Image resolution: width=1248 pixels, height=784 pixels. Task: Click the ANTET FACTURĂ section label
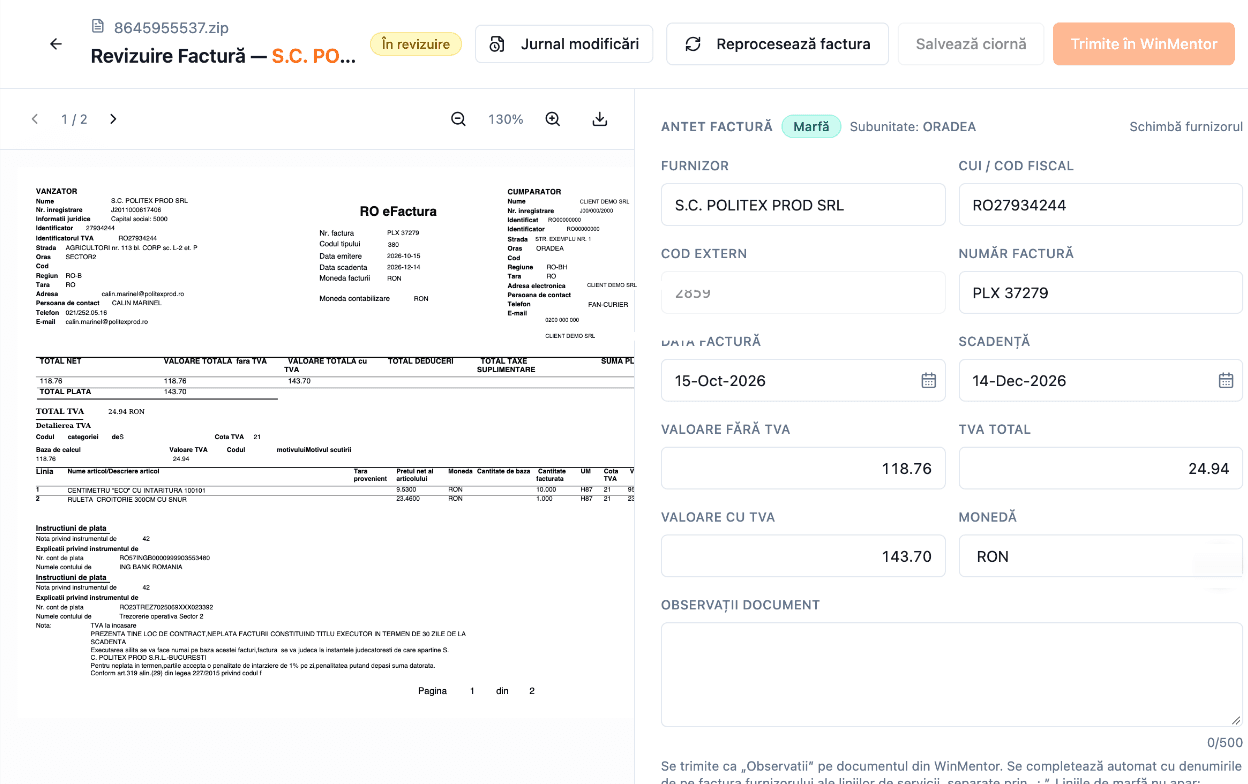click(717, 127)
